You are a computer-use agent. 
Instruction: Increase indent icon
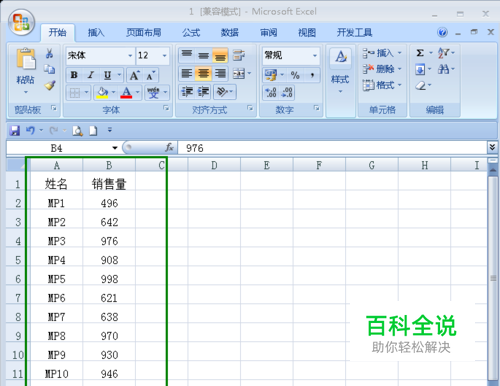203,92
